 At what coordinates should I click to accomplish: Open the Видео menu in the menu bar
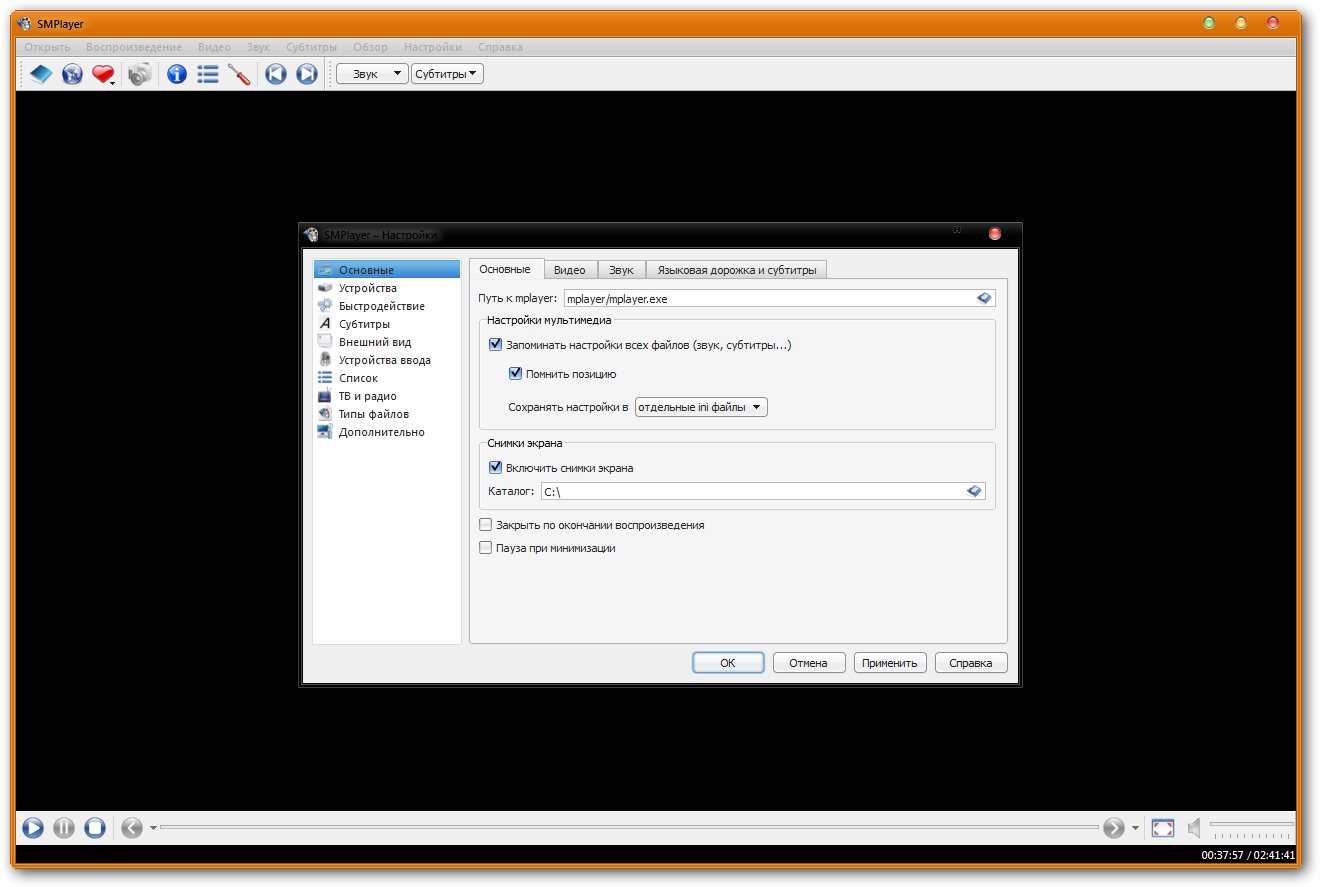[x=214, y=47]
